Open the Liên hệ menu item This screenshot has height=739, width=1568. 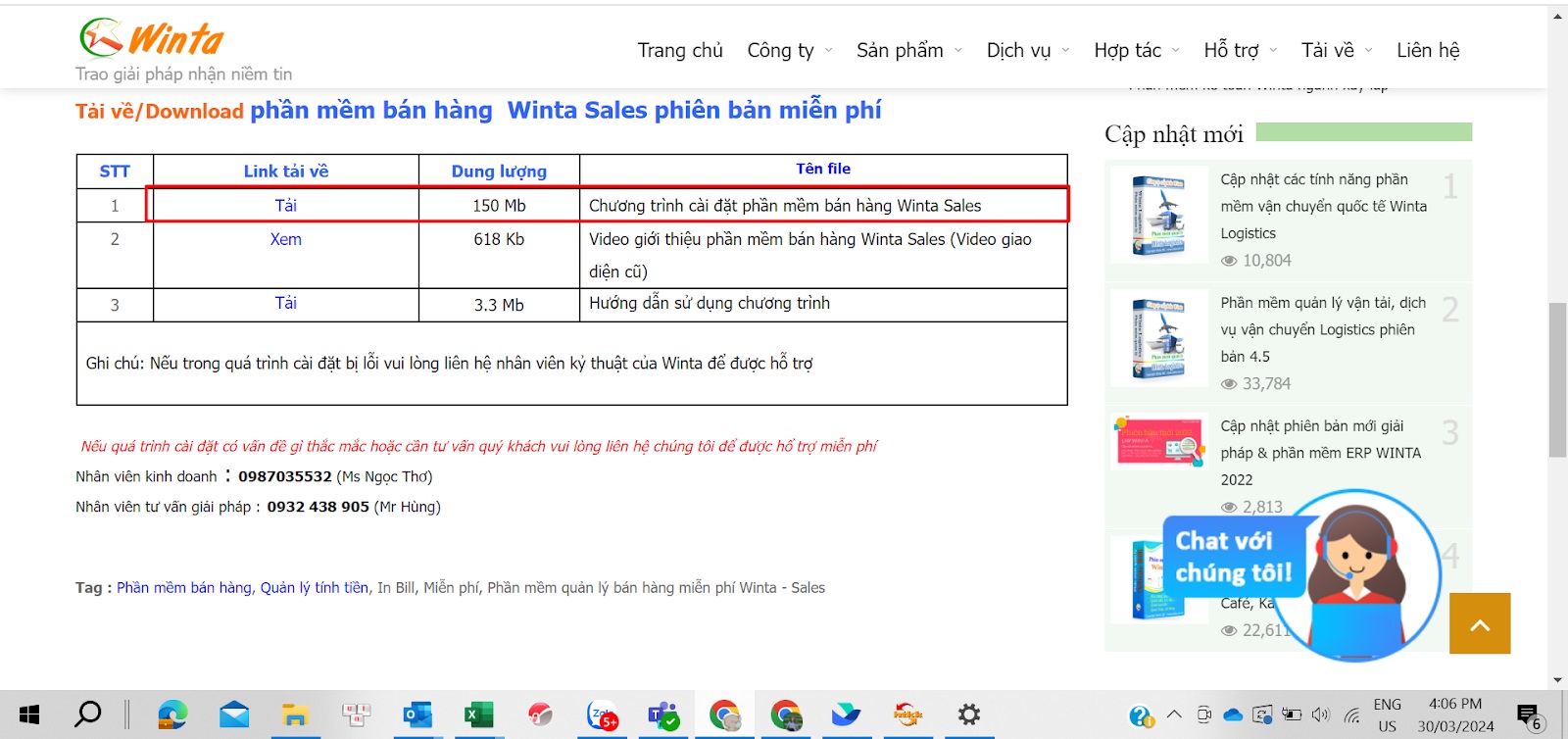click(x=1428, y=50)
